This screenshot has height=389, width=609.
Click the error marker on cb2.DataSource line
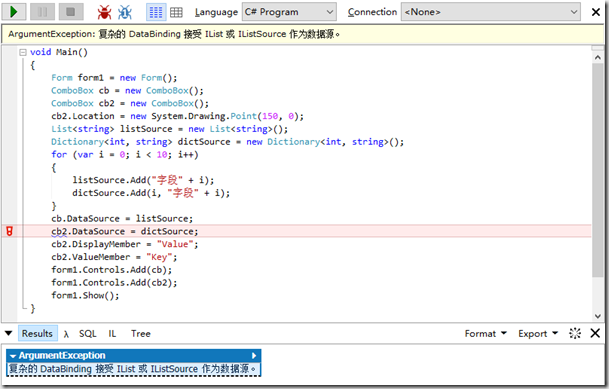point(9,231)
